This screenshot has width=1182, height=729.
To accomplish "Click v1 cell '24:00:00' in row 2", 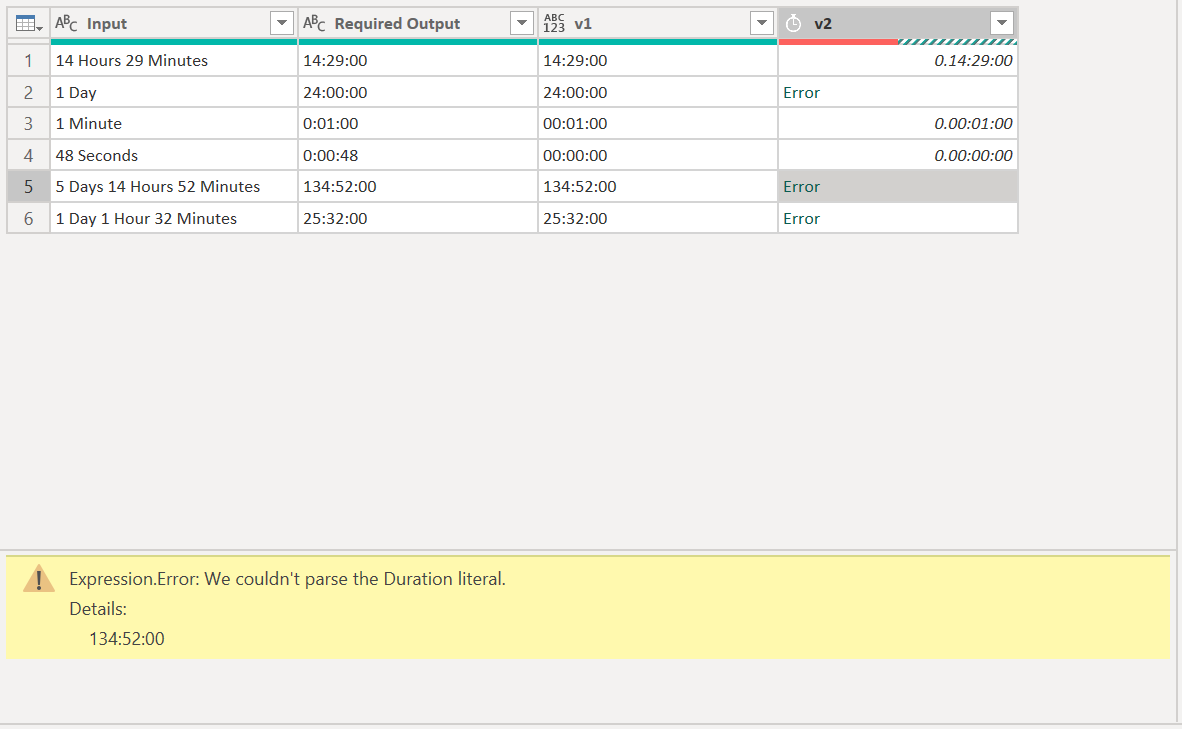I will pyautogui.click(x=658, y=92).
